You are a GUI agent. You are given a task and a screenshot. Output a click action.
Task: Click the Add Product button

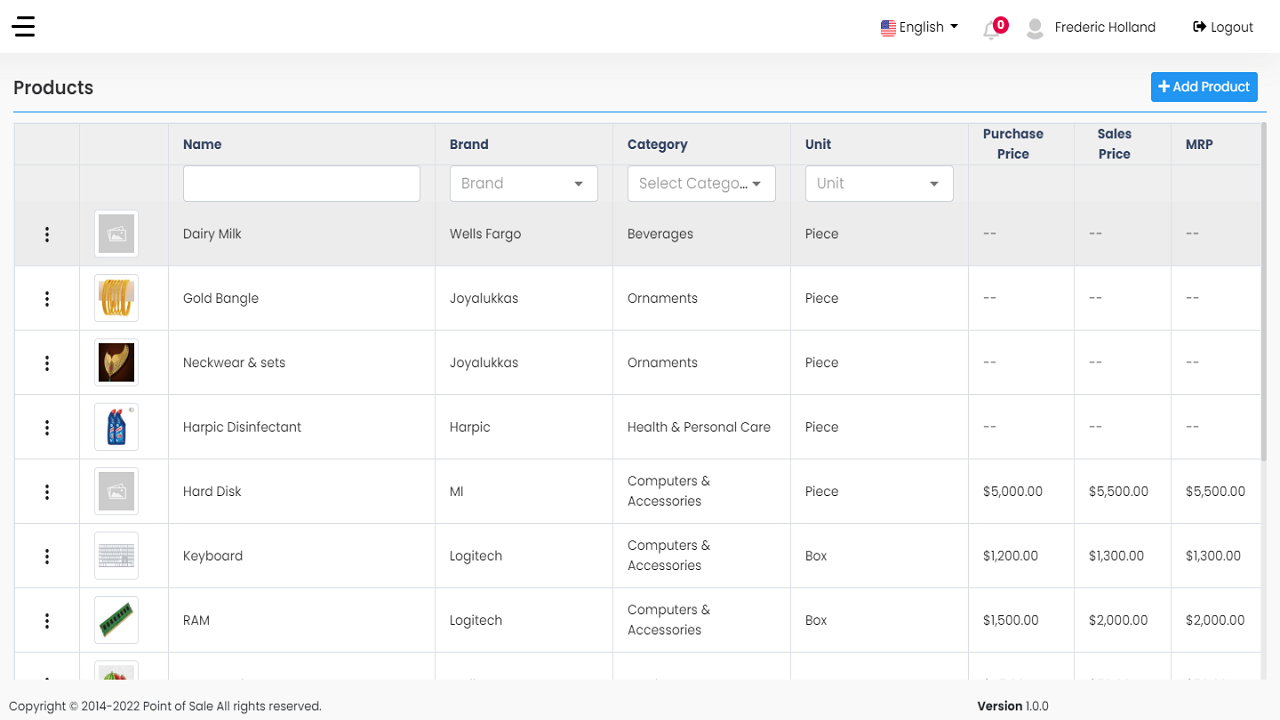(1204, 87)
